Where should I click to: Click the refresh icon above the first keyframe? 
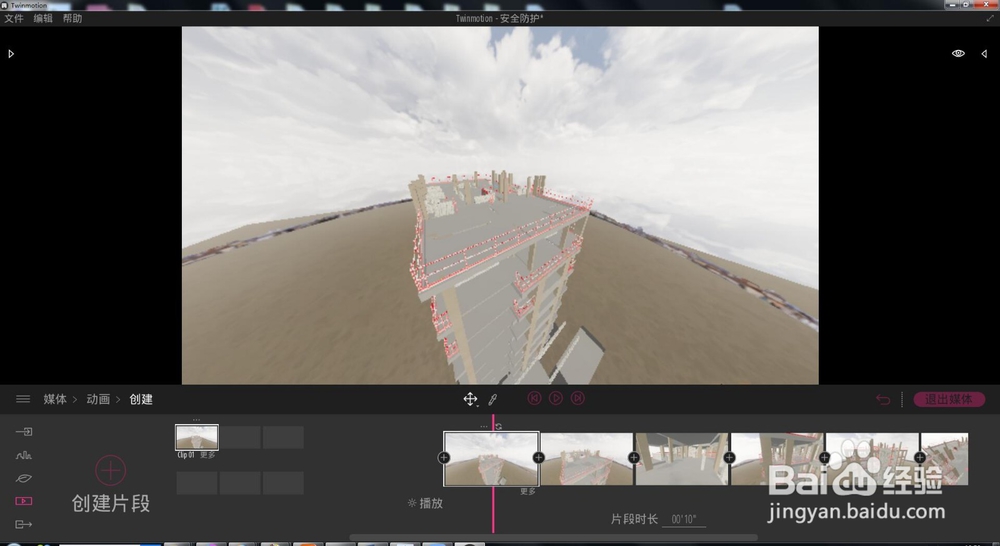point(499,426)
